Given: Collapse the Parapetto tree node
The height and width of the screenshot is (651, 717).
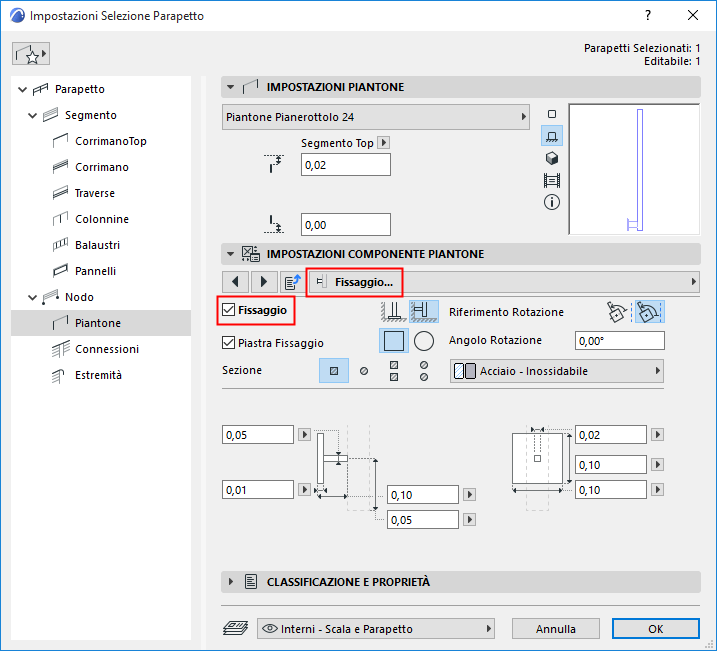Looking at the screenshot, I should [x=22, y=89].
